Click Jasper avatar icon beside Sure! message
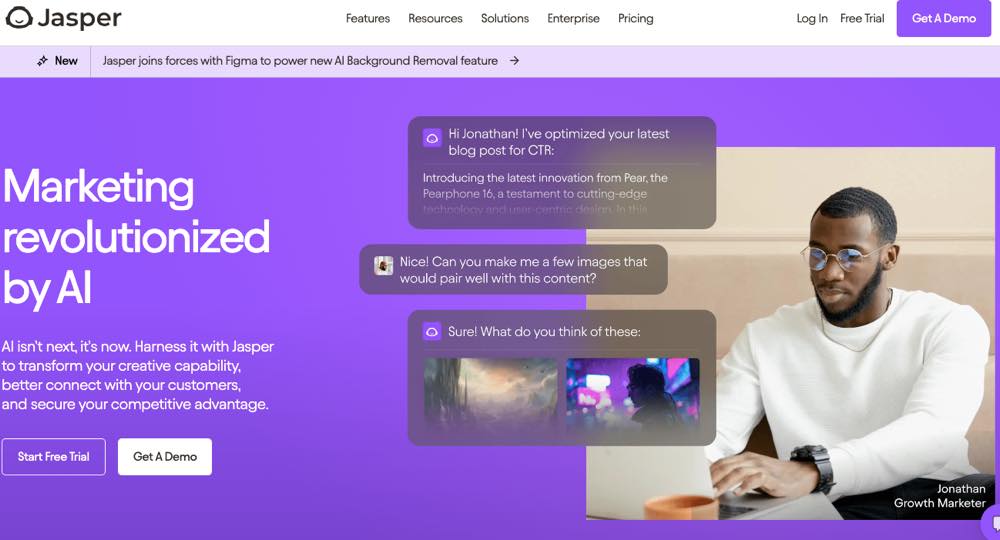This screenshot has width=1000, height=540. pos(432,332)
